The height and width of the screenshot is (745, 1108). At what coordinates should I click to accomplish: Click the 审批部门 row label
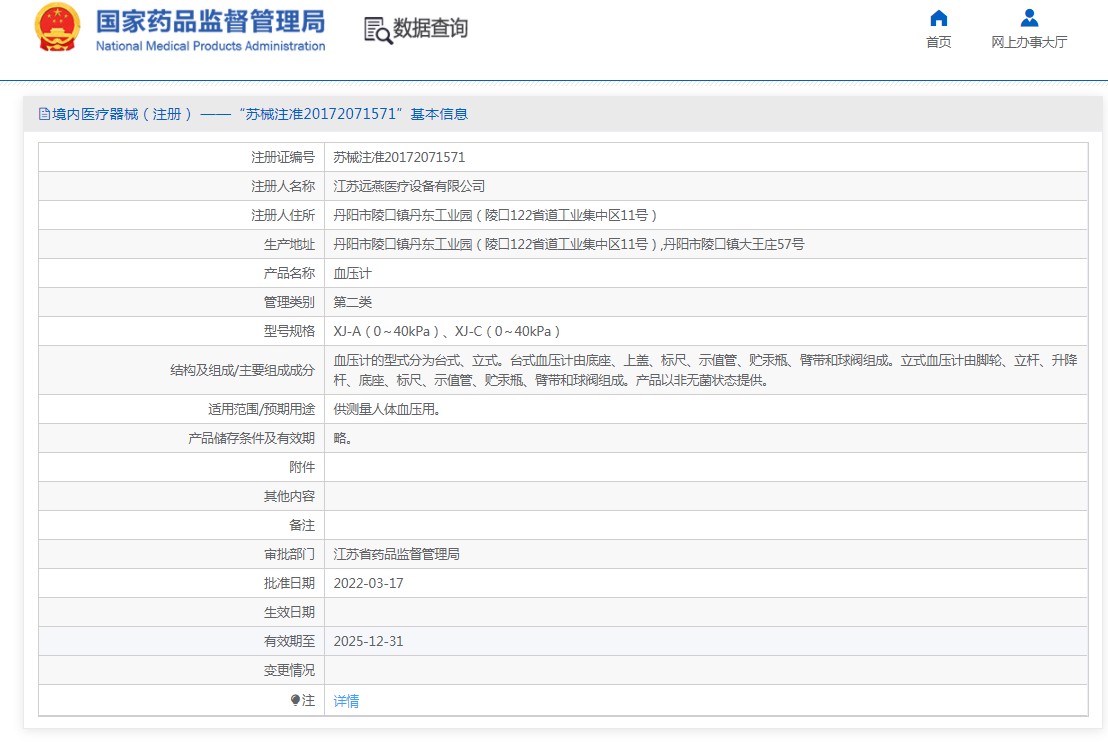[x=289, y=553]
